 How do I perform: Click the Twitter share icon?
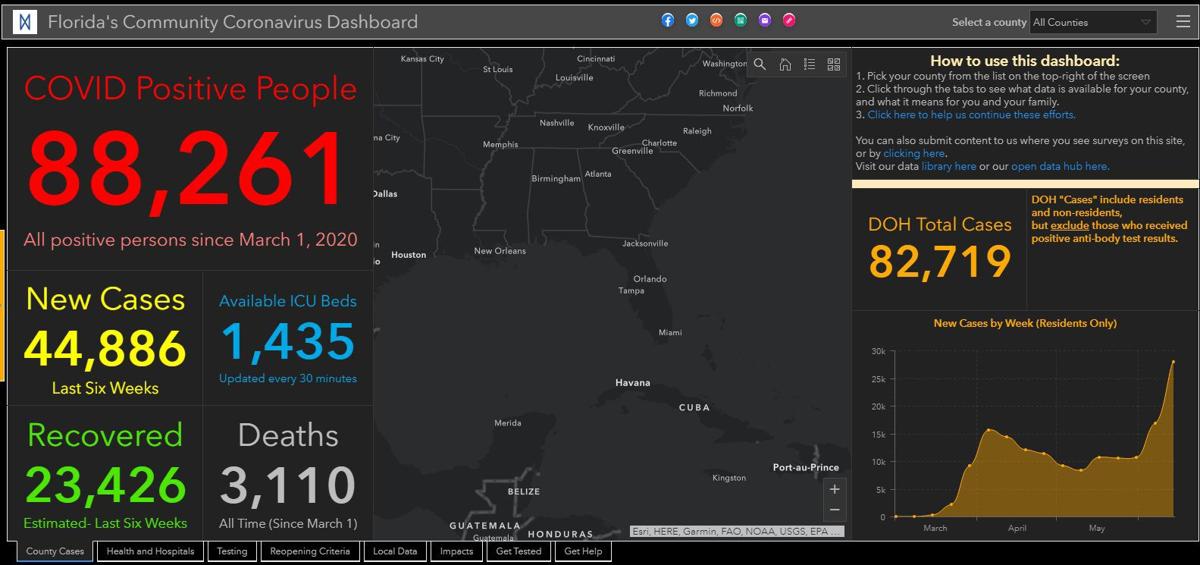coord(692,20)
